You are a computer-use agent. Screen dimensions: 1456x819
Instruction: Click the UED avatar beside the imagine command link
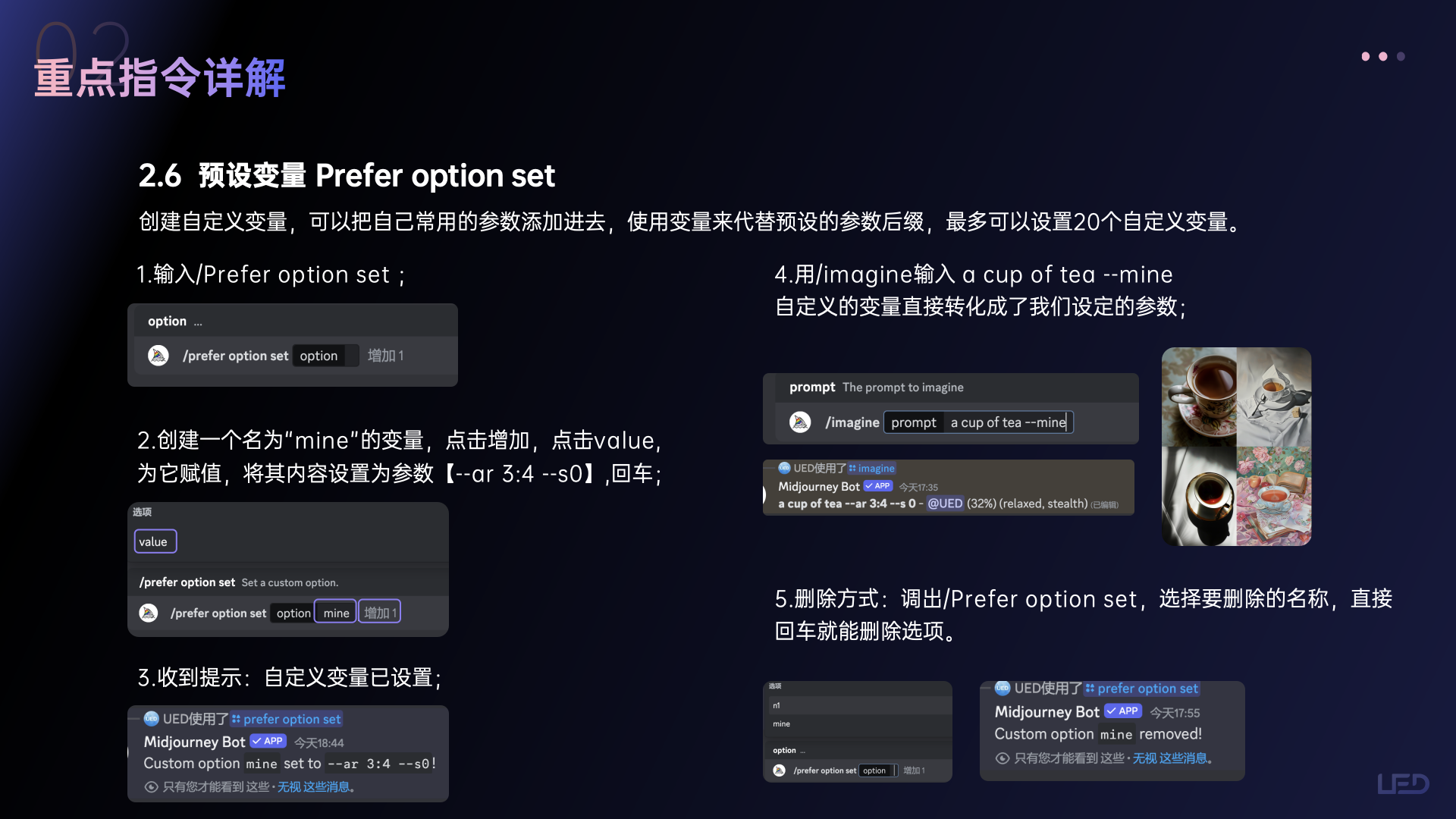(784, 468)
